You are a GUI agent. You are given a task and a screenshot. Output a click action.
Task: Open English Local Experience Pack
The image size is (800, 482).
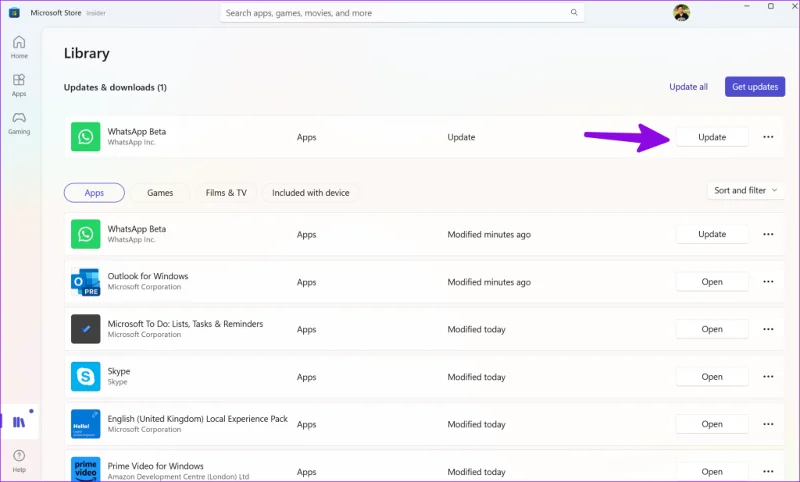pos(712,424)
